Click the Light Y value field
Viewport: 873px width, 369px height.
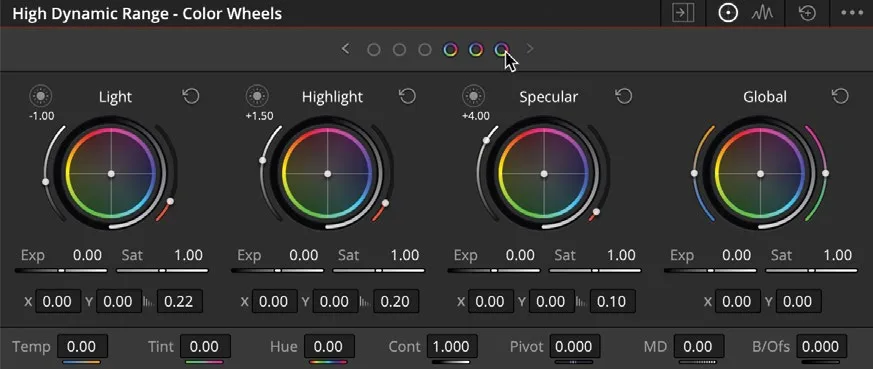click(x=119, y=302)
